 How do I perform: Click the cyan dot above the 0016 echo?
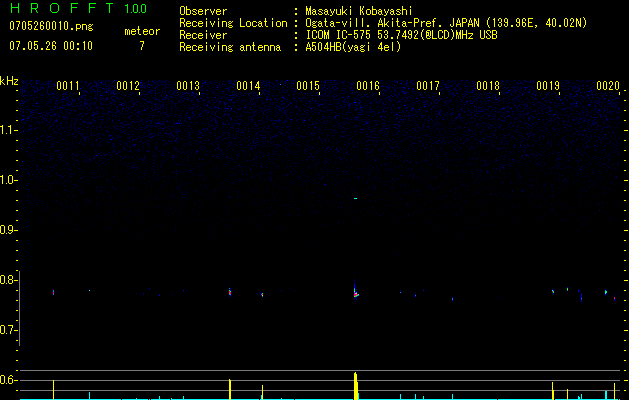tap(355, 198)
